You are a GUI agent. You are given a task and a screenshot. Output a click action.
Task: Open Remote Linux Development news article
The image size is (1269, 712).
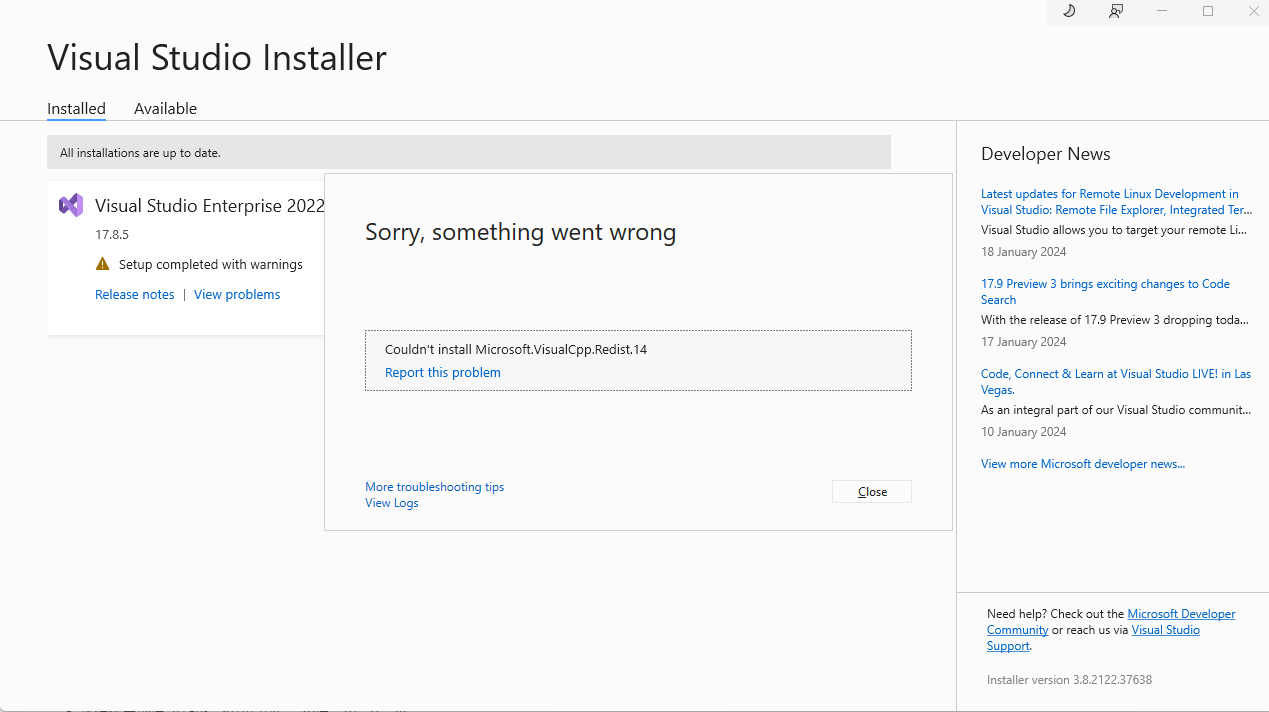[1115, 202]
